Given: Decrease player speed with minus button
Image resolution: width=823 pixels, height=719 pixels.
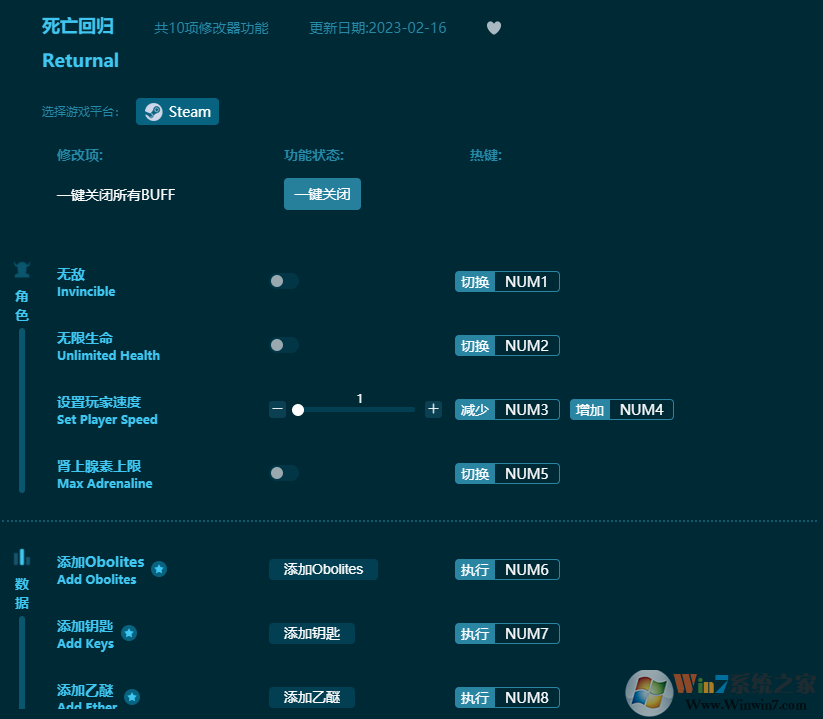Looking at the screenshot, I should (278, 409).
